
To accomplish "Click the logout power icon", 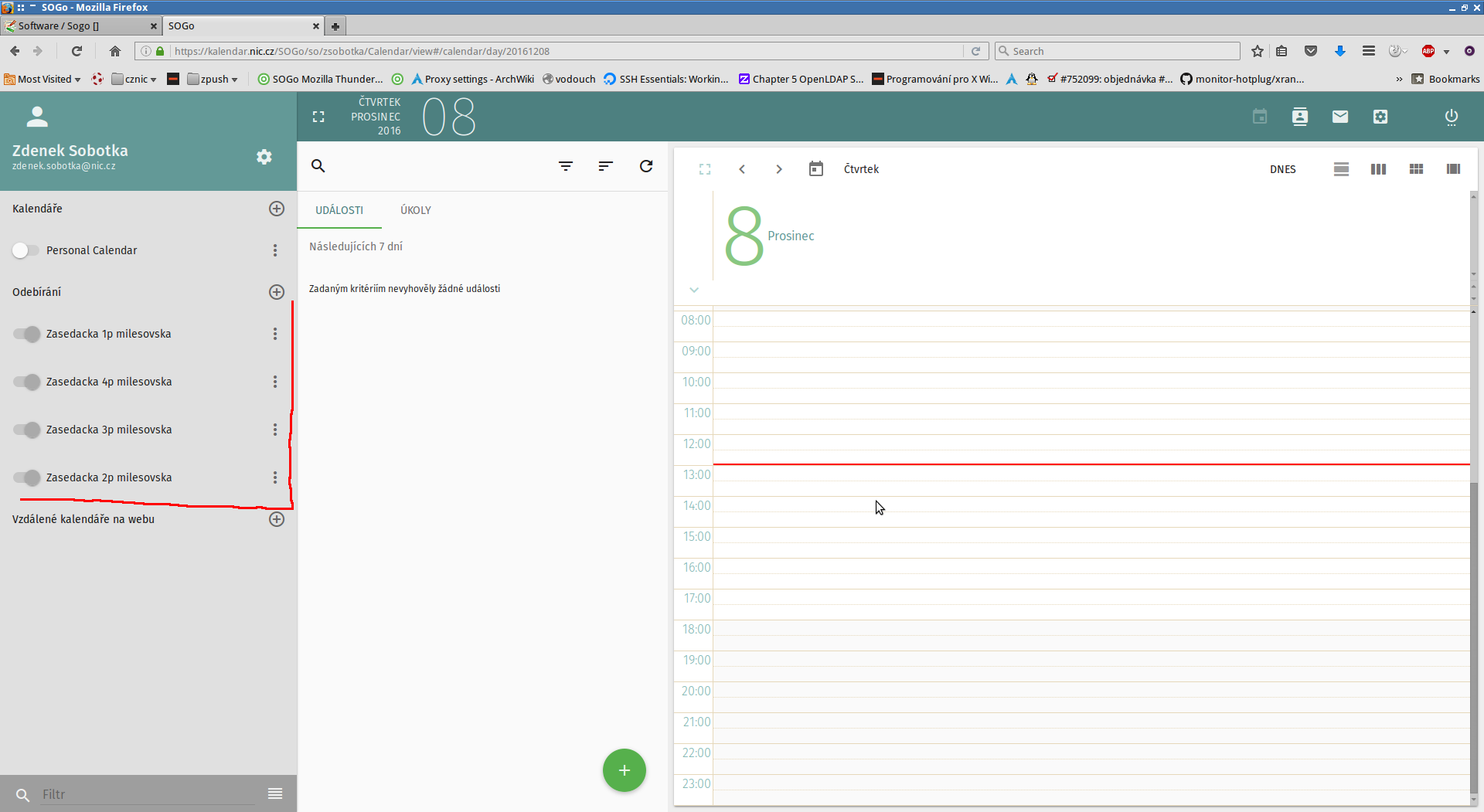I will [x=1451, y=117].
